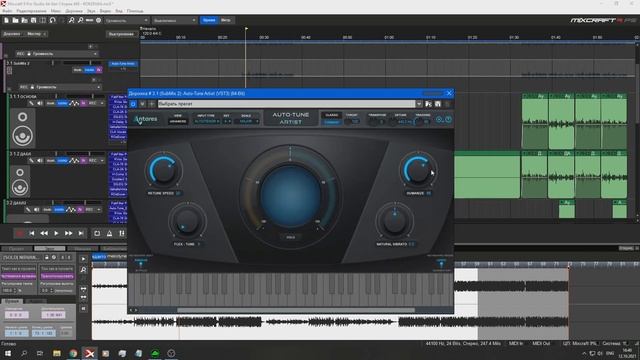640x360 pixels.
Task: Switch to the Микшер bottom tab
Action: [x=82, y=249]
